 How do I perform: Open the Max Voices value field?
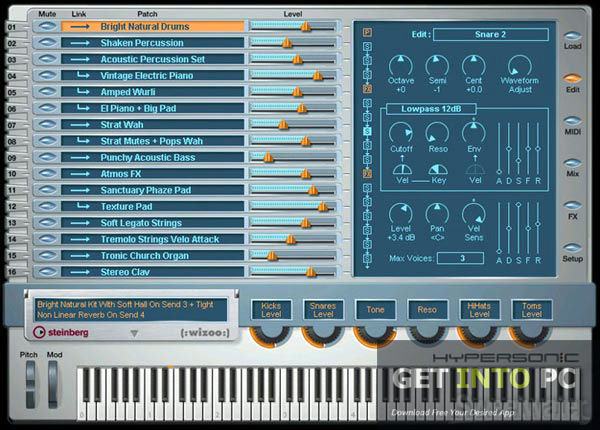[460, 258]
